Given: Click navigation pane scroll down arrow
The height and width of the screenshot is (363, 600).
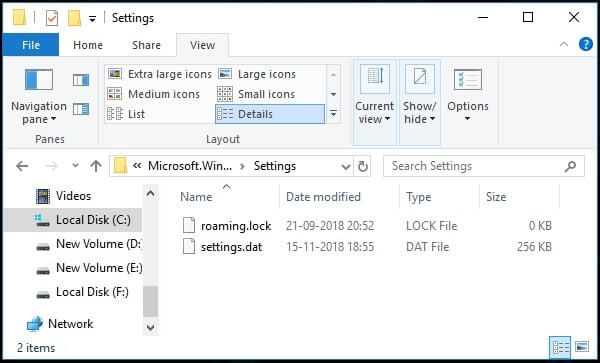Looking at the screenshot, I should [150, 327].
